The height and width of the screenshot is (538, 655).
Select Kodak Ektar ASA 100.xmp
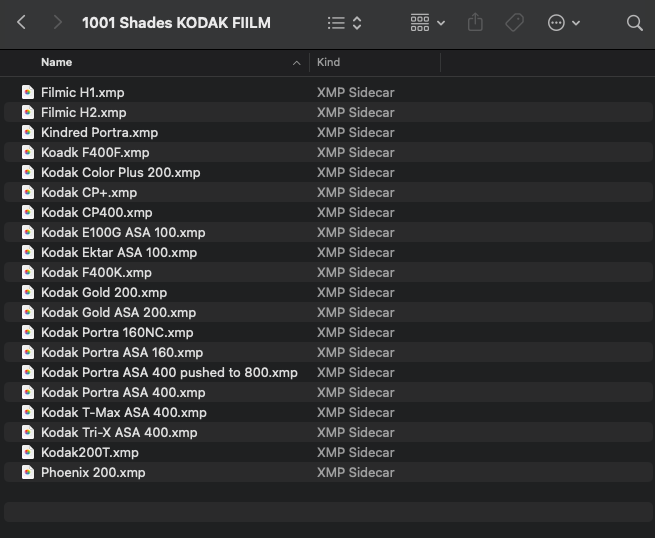[119, 252]
